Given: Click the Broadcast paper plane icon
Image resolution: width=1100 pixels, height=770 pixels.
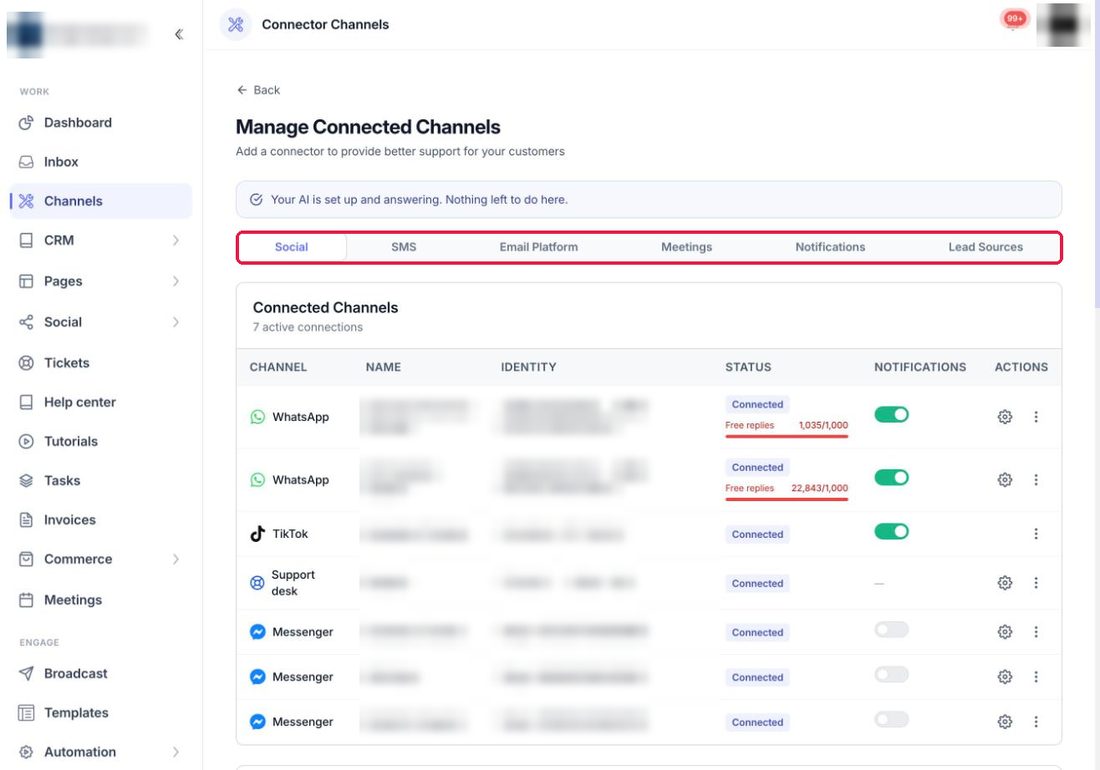Looking at the screenshot, I should coord(26,673).
